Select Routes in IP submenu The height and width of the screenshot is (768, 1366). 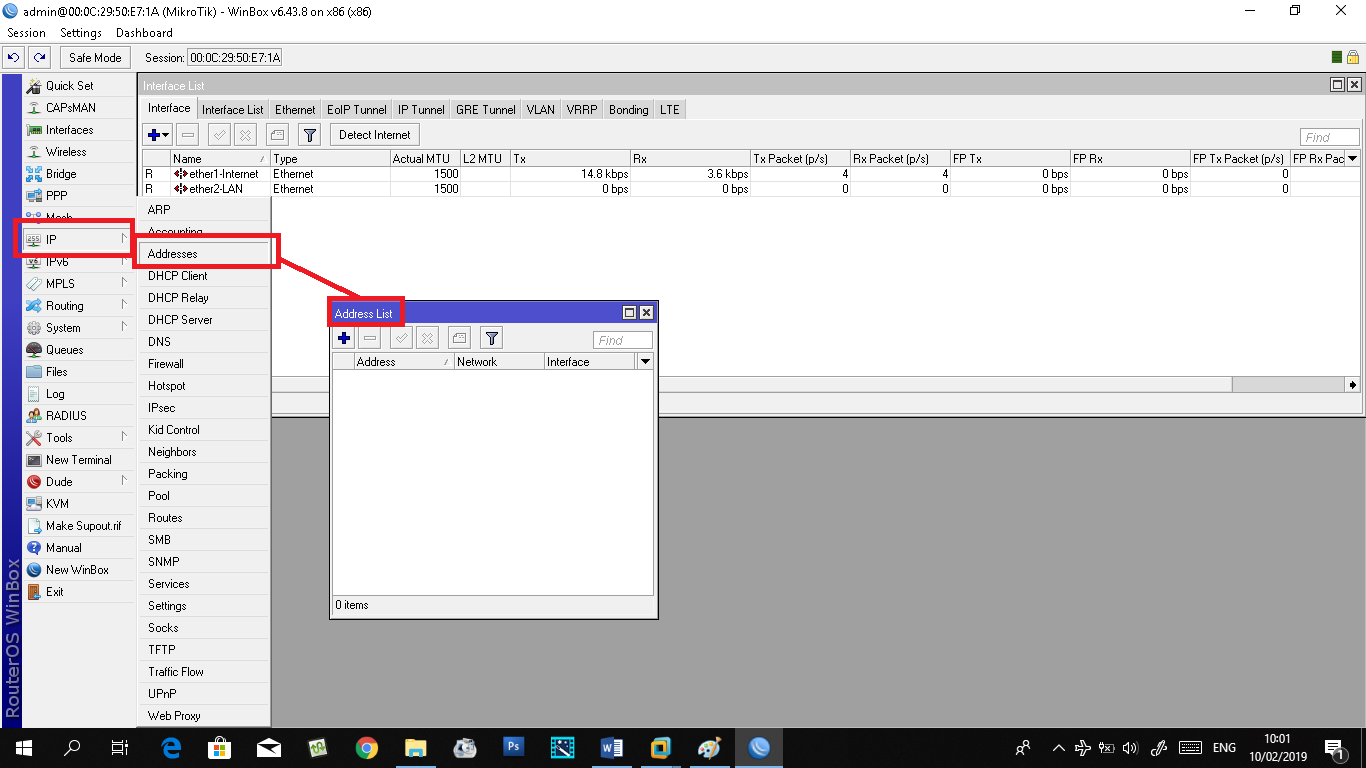[x=204, y=518]
